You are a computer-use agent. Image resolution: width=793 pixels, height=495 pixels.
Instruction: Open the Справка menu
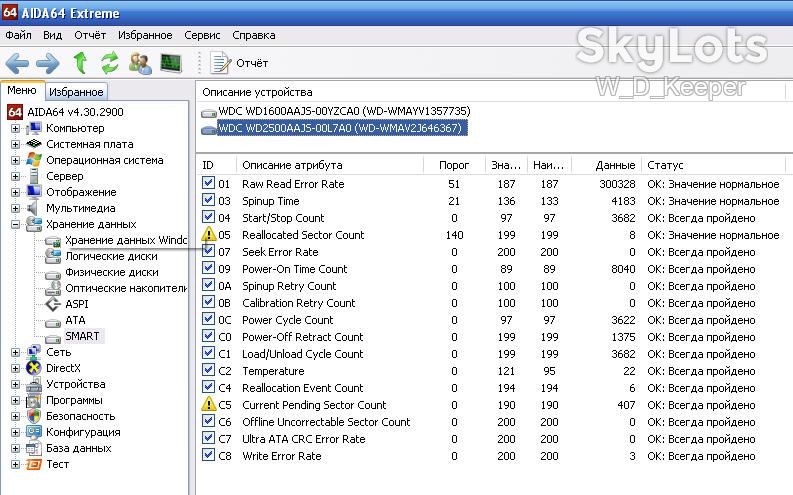click(x=254, y=35)
